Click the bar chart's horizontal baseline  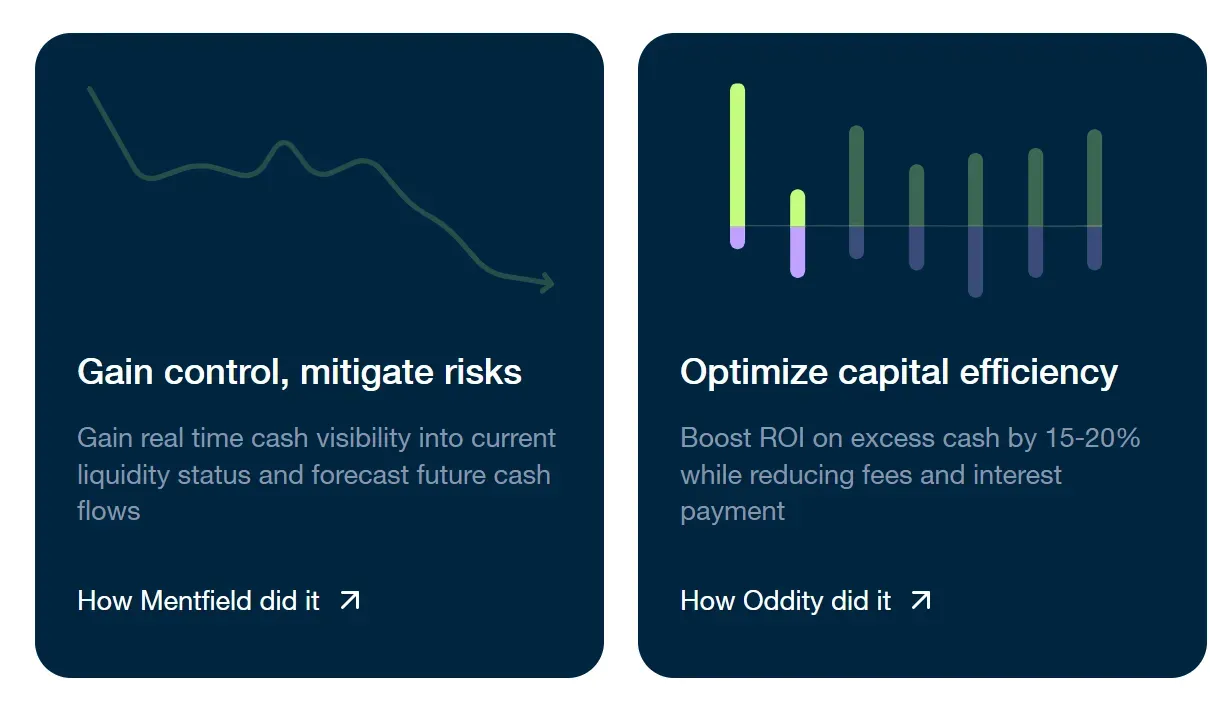916,226
